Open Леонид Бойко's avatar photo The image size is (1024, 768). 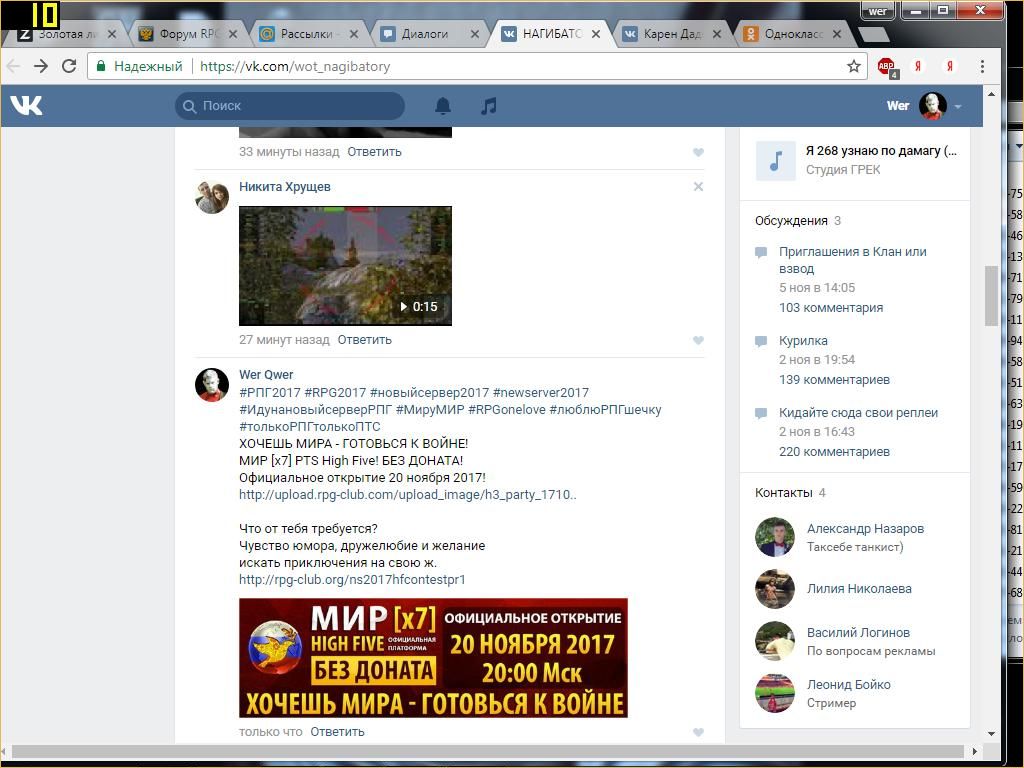775,693
